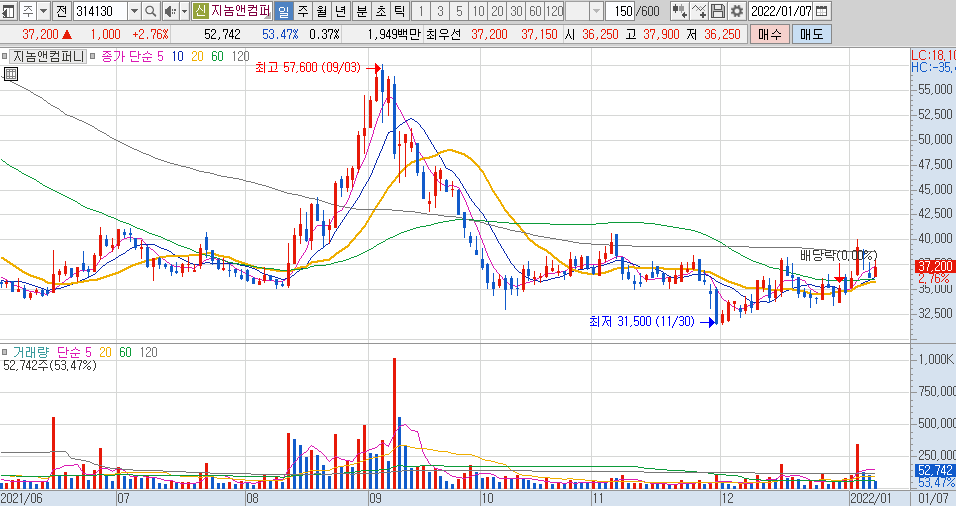Image resolution: width=956 pixels, height=506 pixels.
Task: Click the data table grid icon in chart
Action: point(10,74)
